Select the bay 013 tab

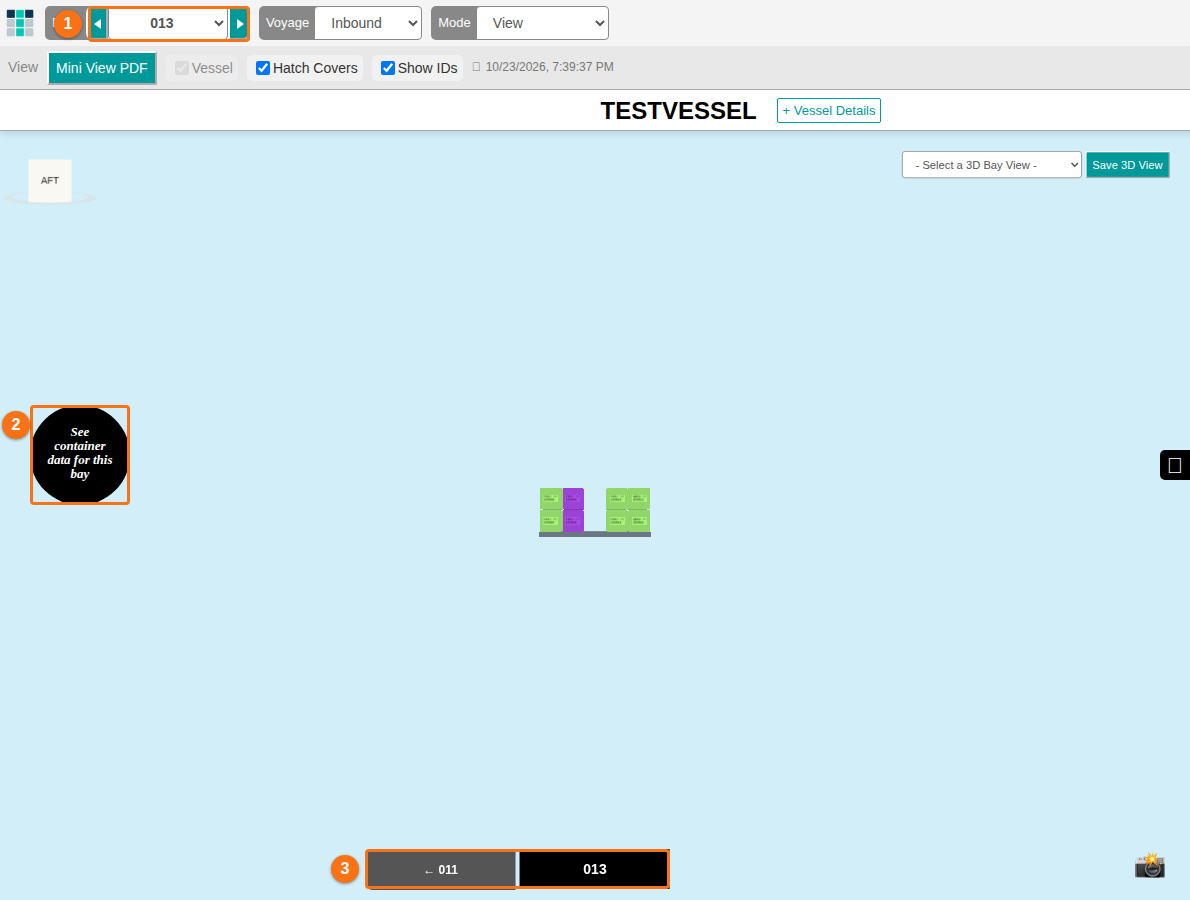point(594,870)
